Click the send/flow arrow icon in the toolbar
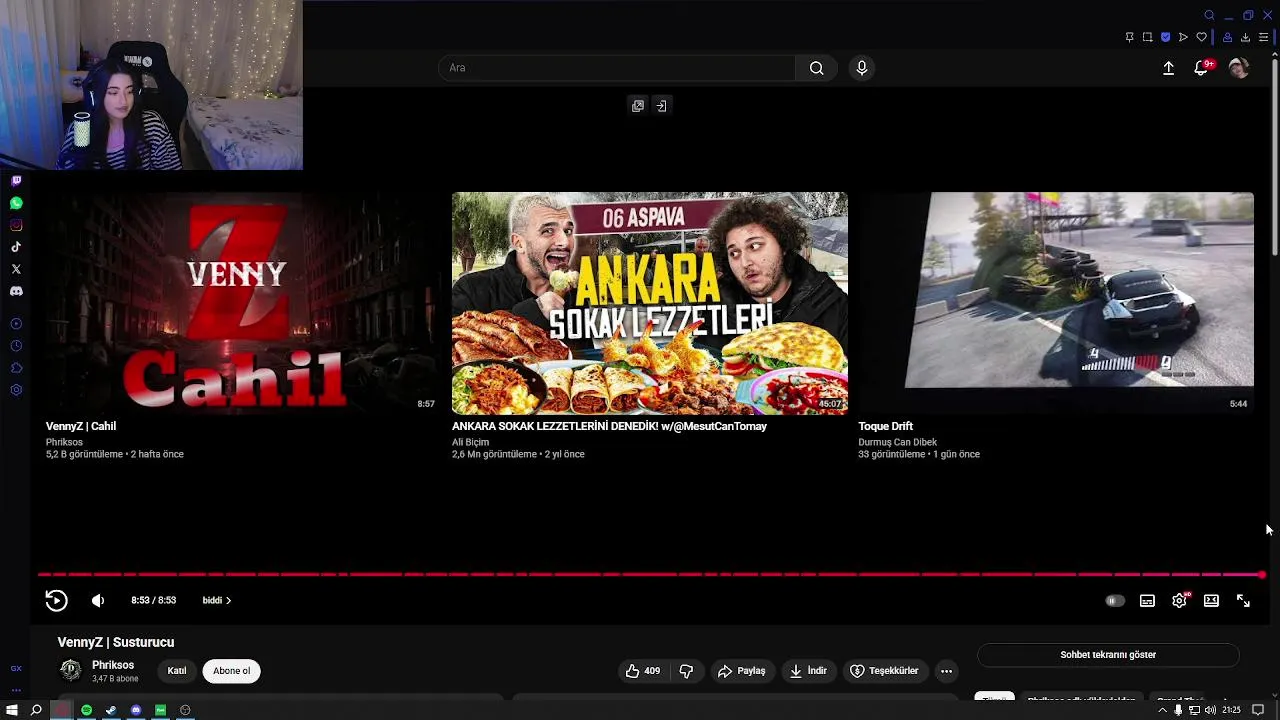1280x720 pixels. coord(1183,37)
